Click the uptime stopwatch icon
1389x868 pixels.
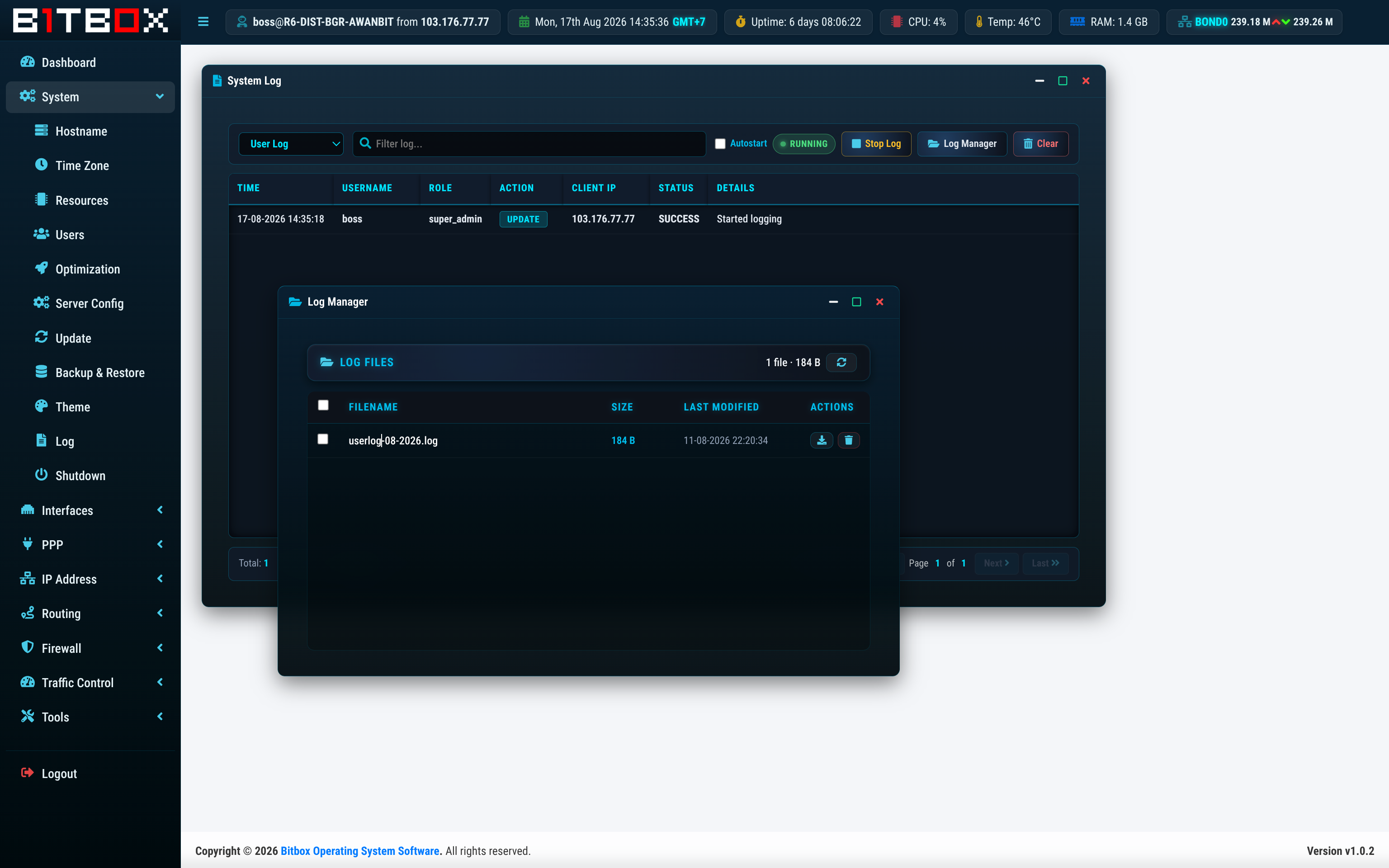point(741,22)
